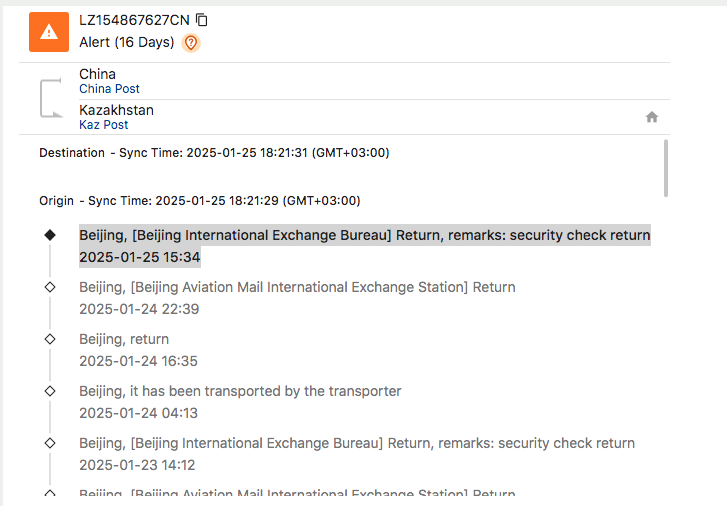Click the origin-to-destination route arrow icon
Screen dimensions: 727x506
(x=50, y=98)
